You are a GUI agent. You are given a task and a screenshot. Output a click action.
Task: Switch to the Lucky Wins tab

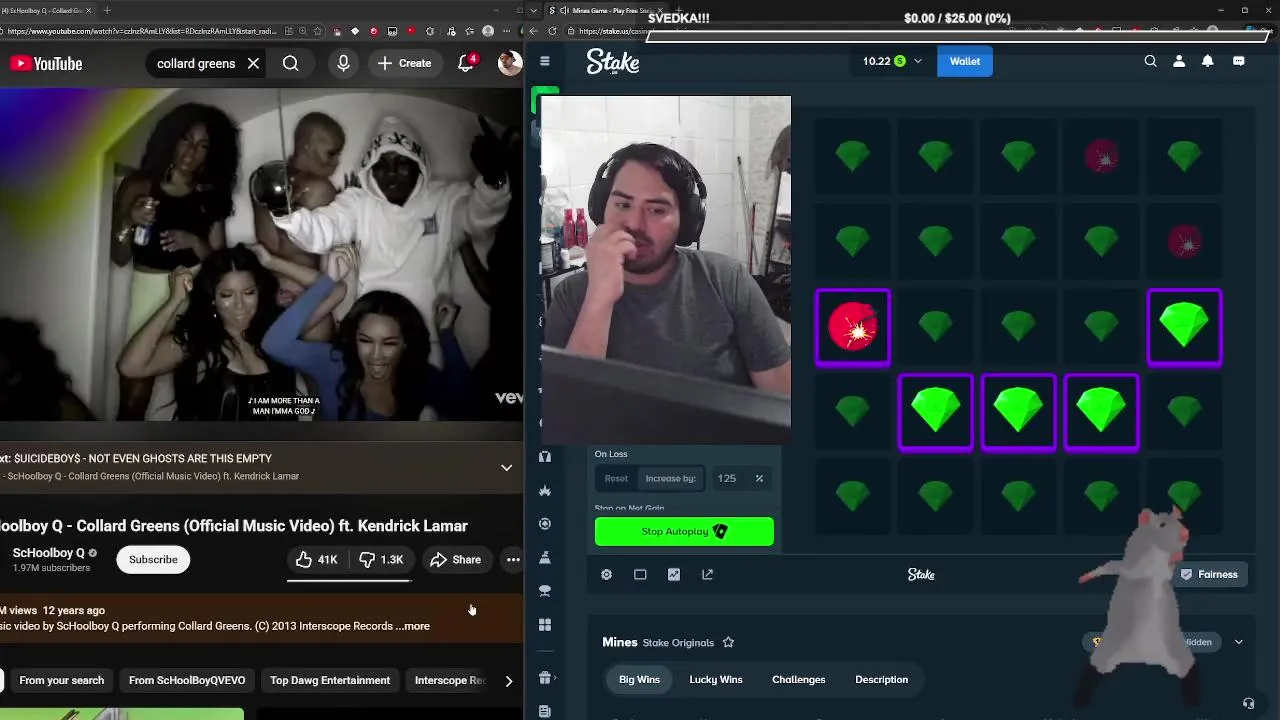click(716, 679)
